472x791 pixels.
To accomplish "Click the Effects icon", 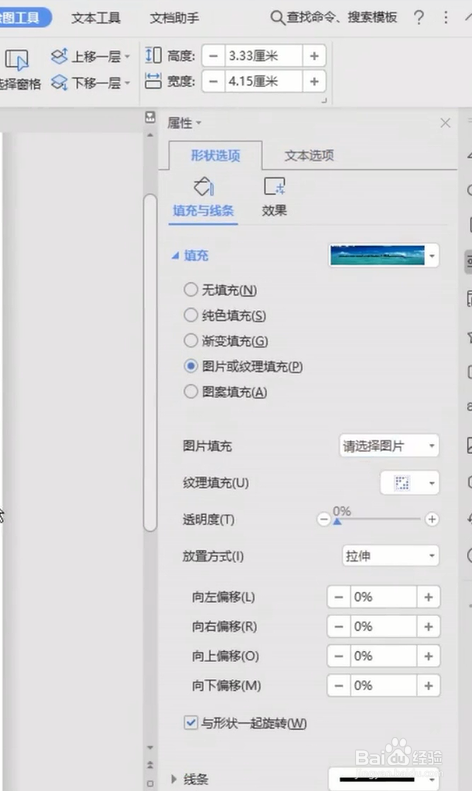I will click(x=274, y=186).
